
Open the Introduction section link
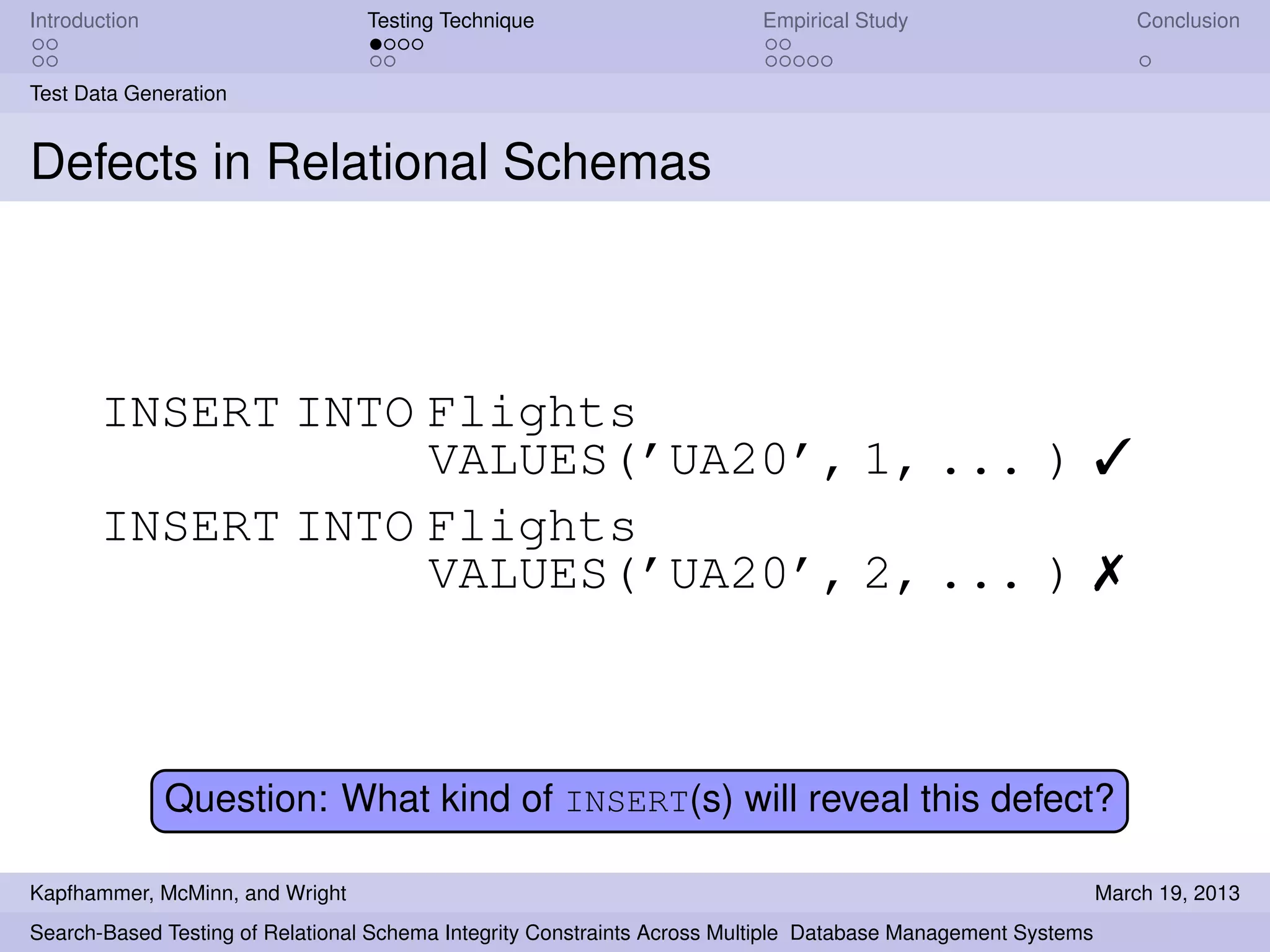point(84,20)
